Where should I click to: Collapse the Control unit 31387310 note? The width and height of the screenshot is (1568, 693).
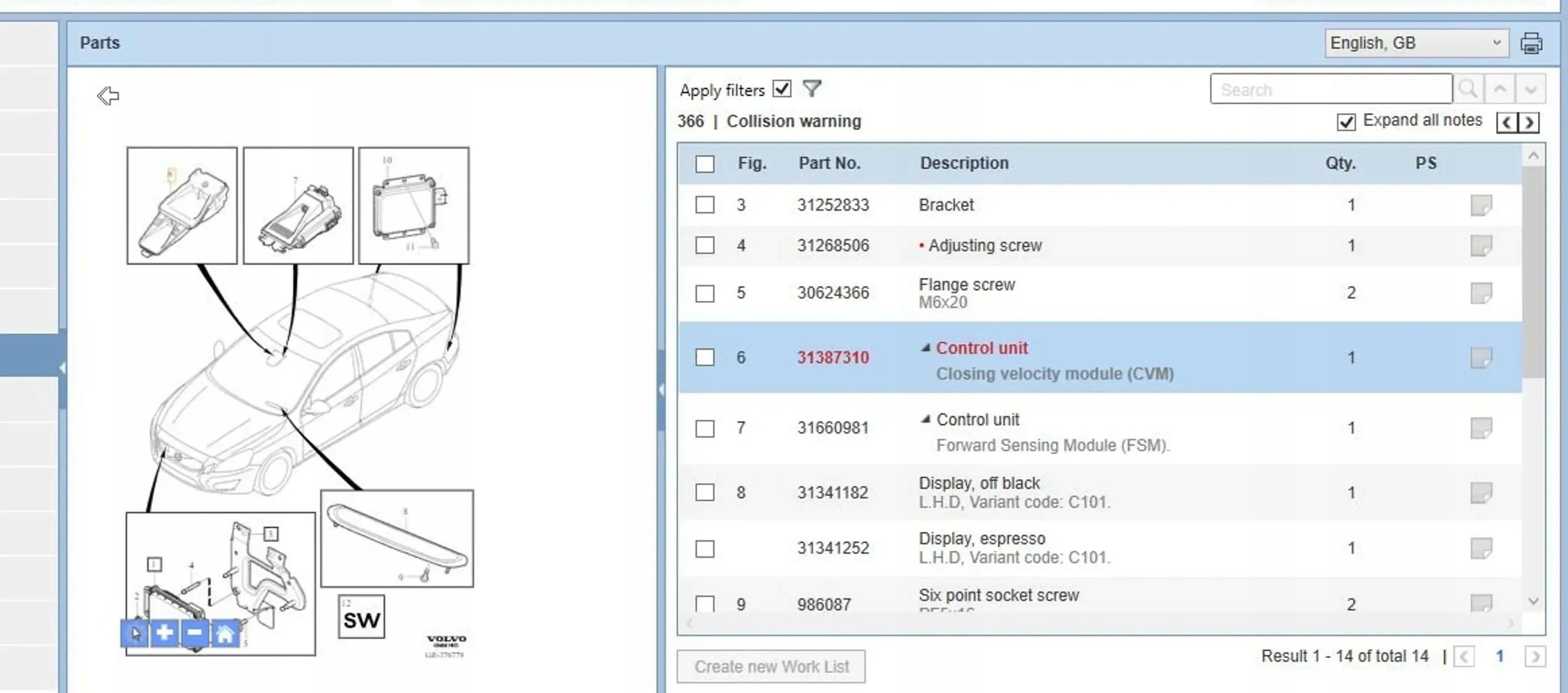coord(925,348)
